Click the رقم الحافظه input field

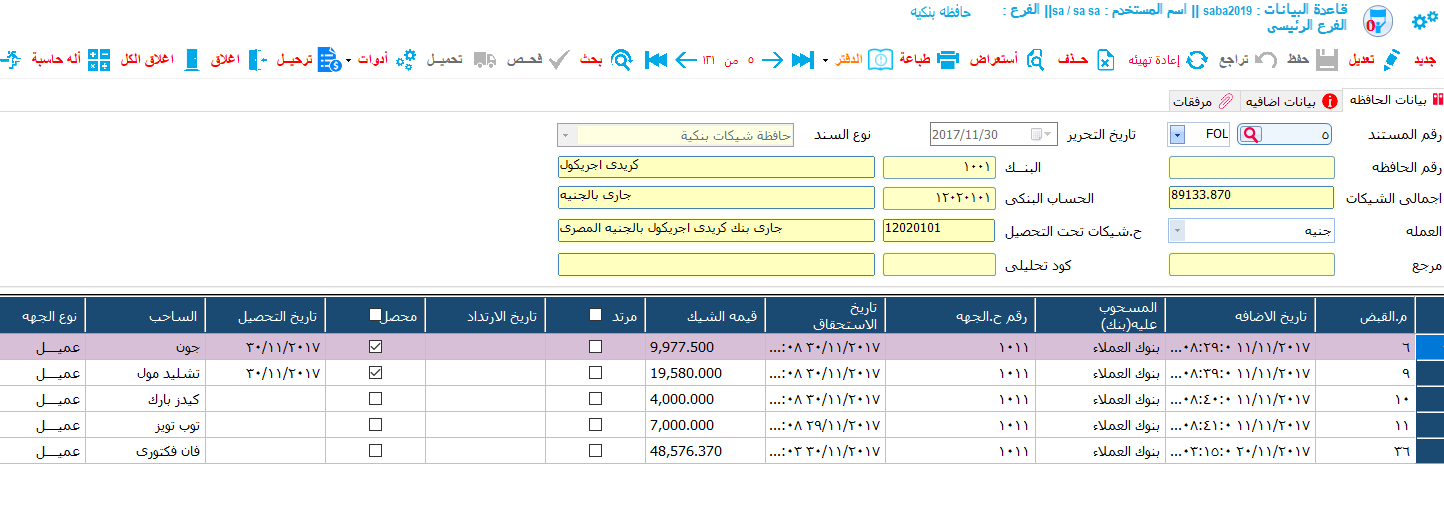click(x=1252, y=167)
